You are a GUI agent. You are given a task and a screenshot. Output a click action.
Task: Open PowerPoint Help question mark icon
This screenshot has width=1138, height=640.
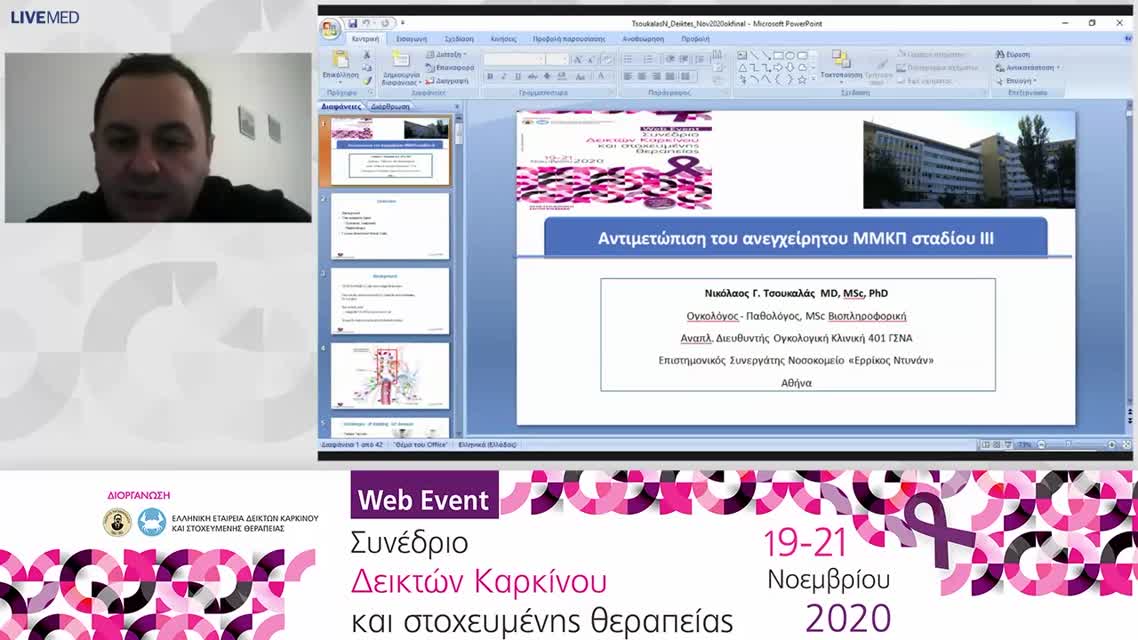[x=1127, y=38]
